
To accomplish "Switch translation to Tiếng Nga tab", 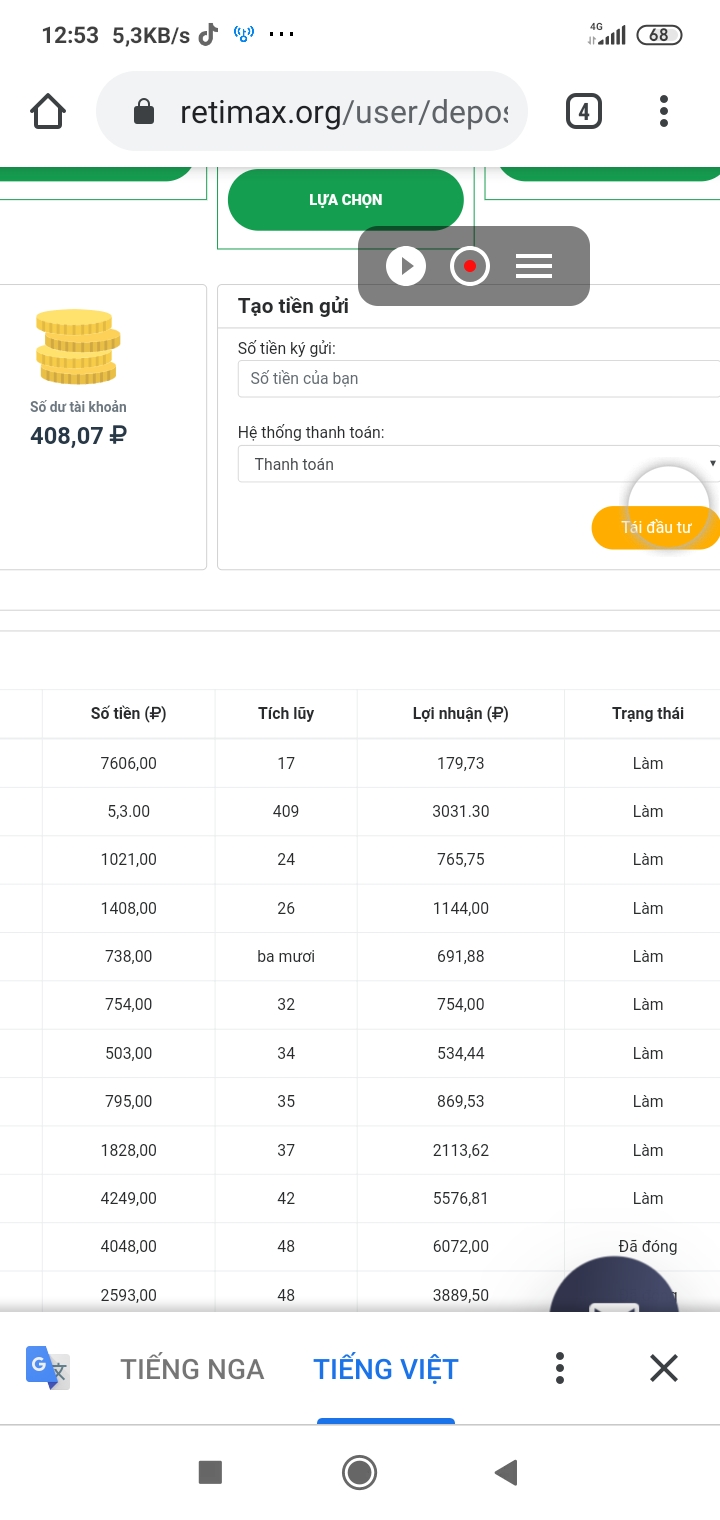I will [192, 1369].
